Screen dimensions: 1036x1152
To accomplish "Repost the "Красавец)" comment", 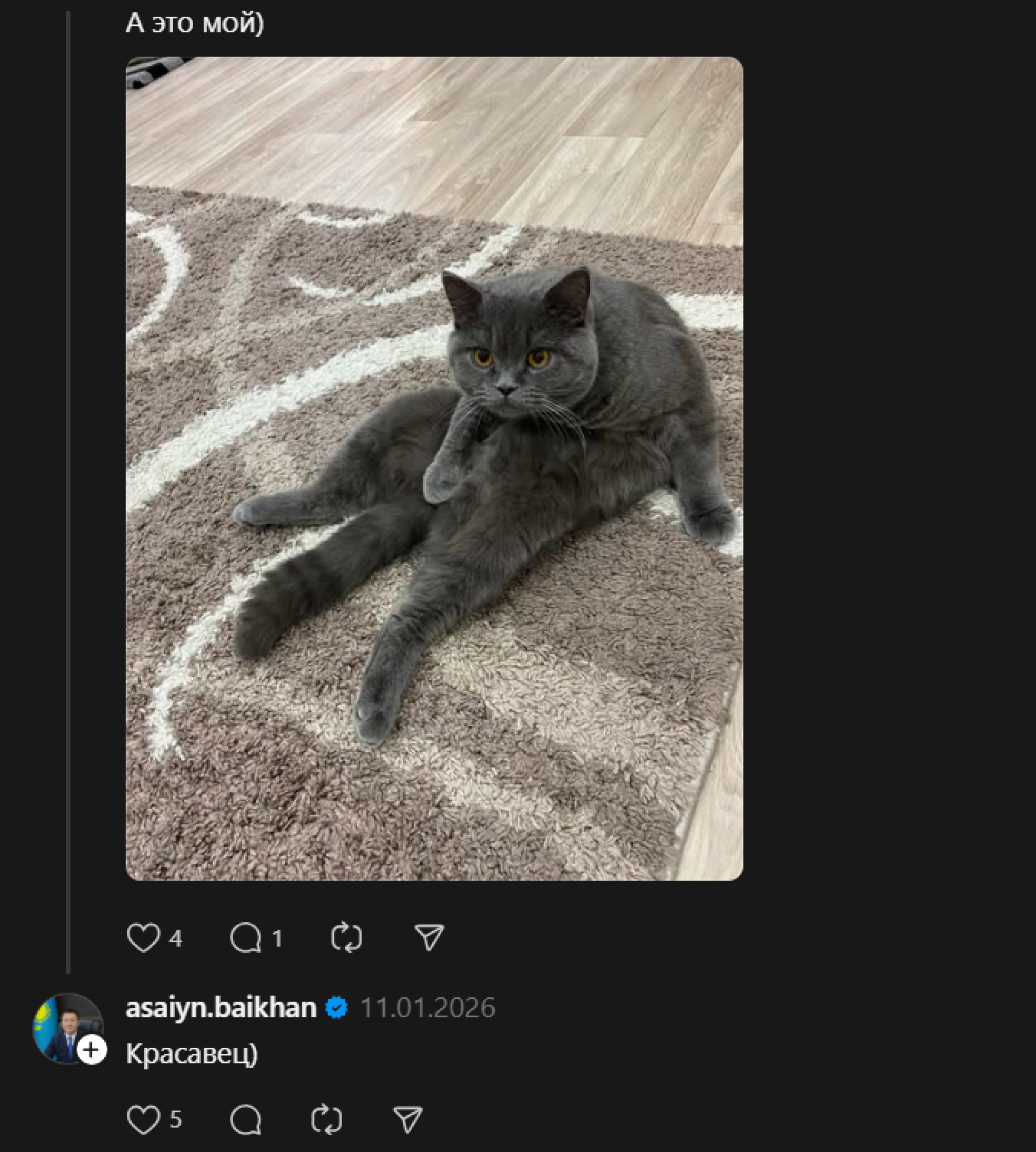I will (x=327, y=1120).
